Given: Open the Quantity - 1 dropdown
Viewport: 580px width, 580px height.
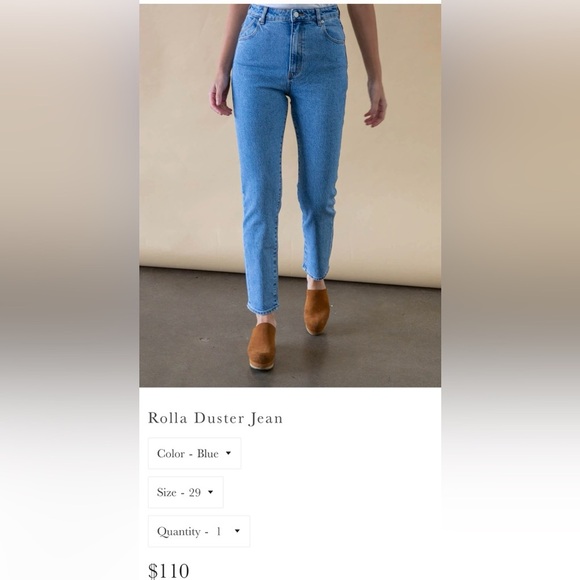Looking at the screenshot, I should (199, 531).
